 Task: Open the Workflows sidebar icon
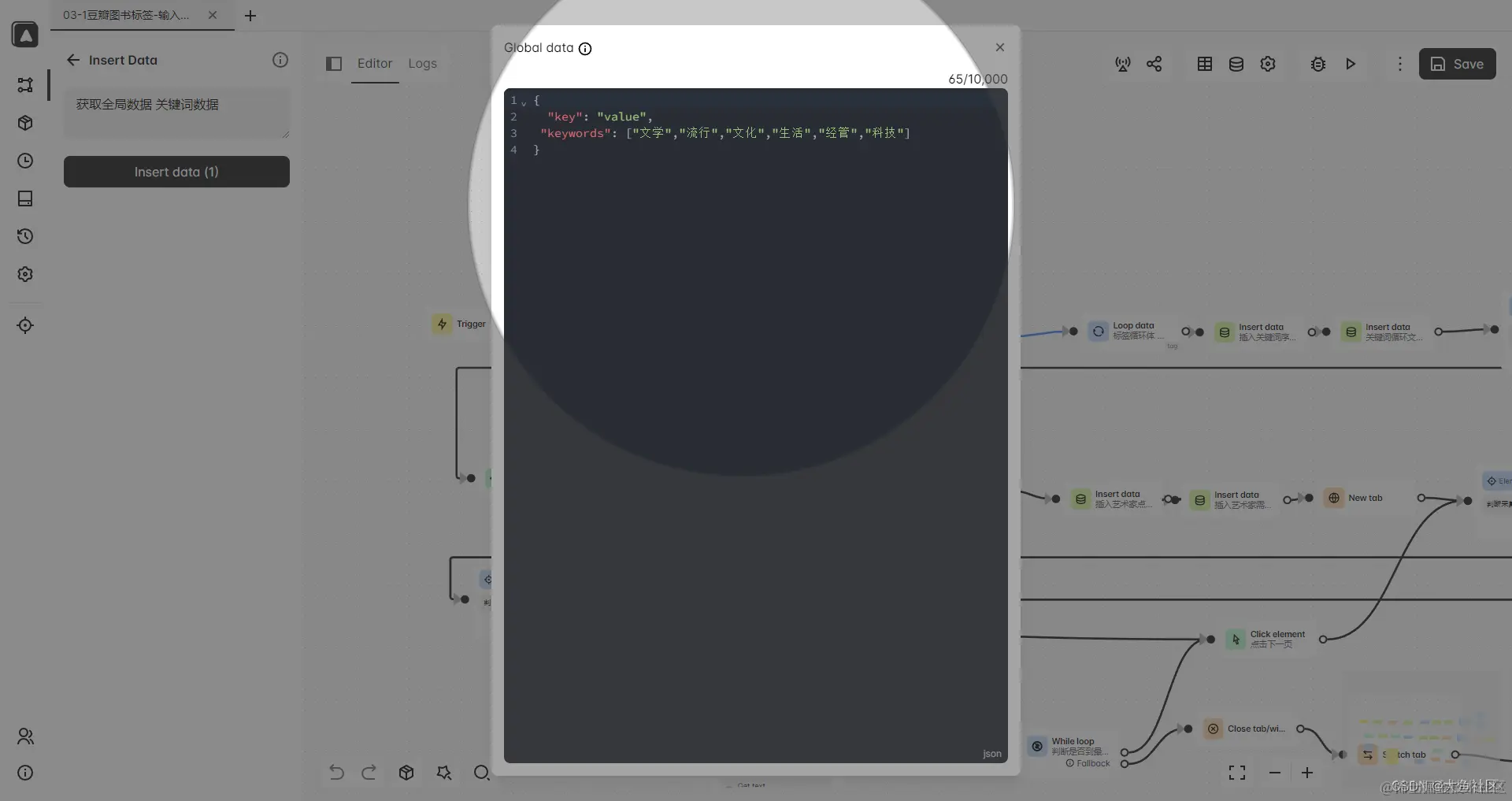tap(25, 85)
